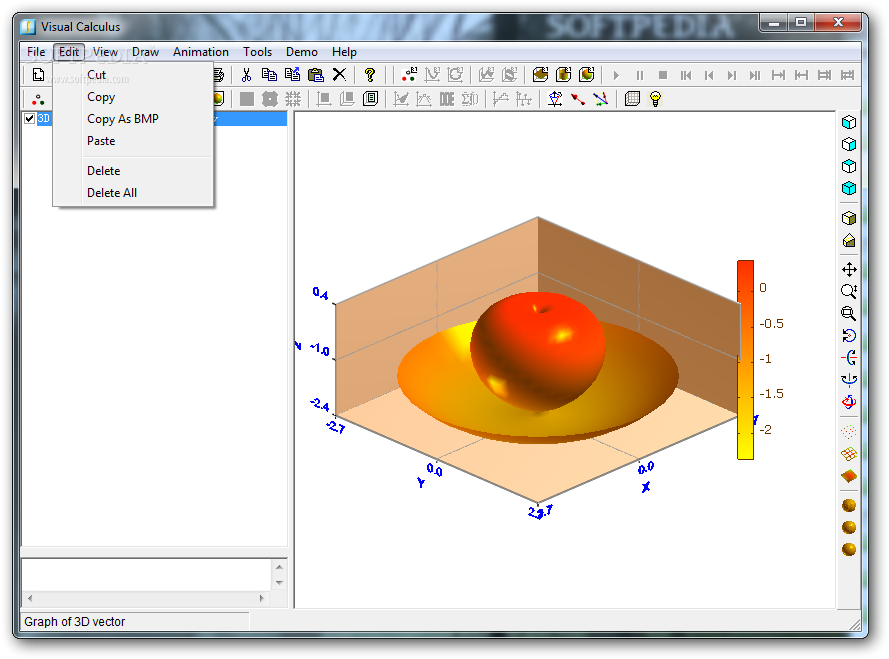
Task: Click the three colored dots icon
Action: [x=38, y=100]
